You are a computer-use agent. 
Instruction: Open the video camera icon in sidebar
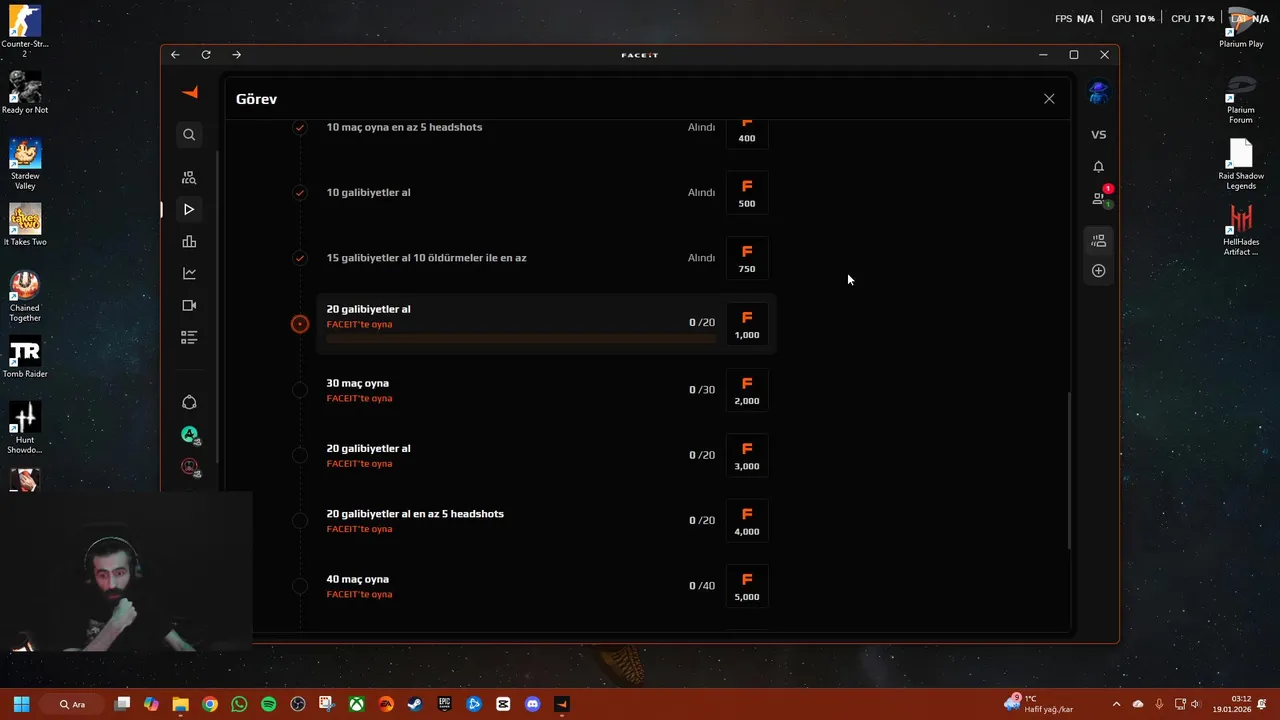click(x=189, y=305)
